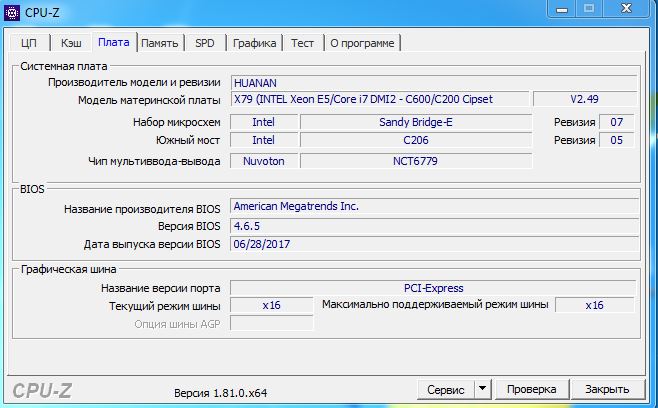Click the chipset revision 07 value
Screen dimensions: 658x408
616,122
